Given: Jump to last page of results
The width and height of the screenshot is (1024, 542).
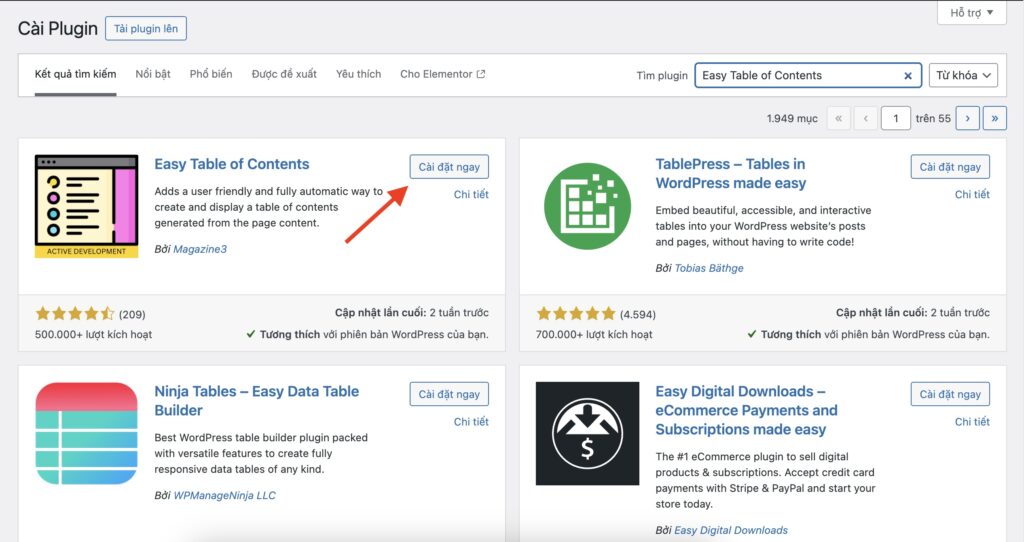Looking at the screenshot, I should [x=995, y=118].
